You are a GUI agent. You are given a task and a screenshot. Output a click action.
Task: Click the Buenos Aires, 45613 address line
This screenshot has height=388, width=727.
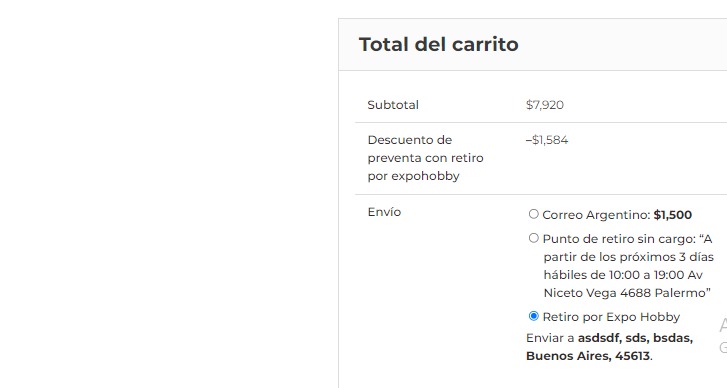[588, 356]
